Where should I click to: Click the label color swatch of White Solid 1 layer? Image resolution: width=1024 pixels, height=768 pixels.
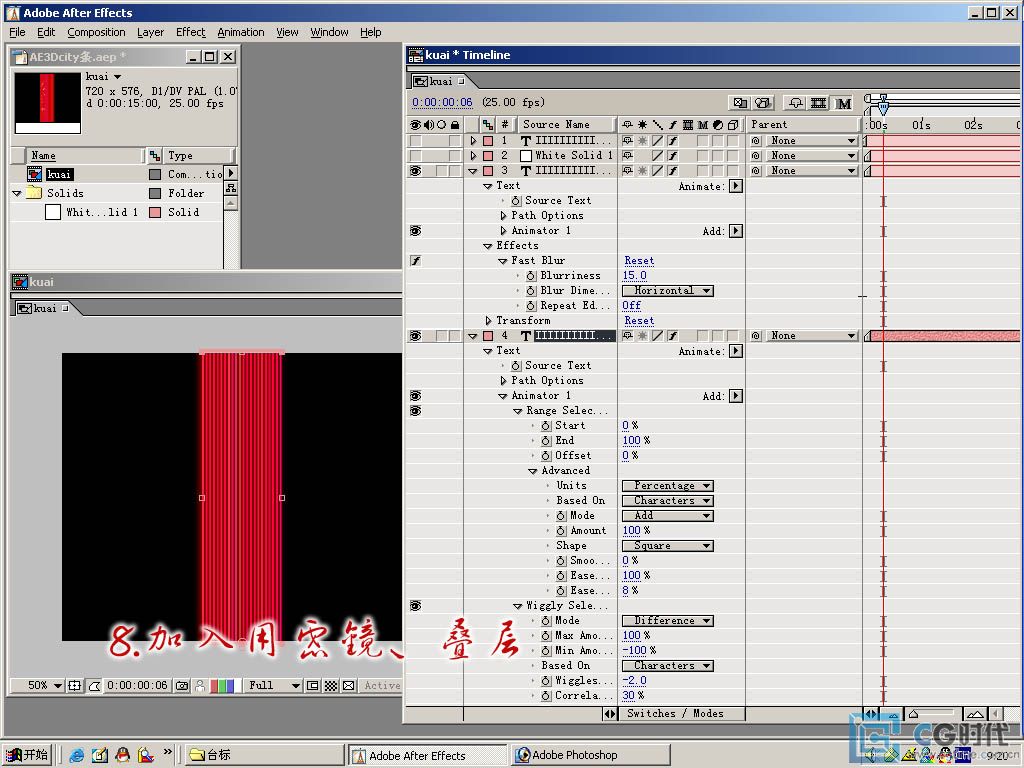[488, 155]
